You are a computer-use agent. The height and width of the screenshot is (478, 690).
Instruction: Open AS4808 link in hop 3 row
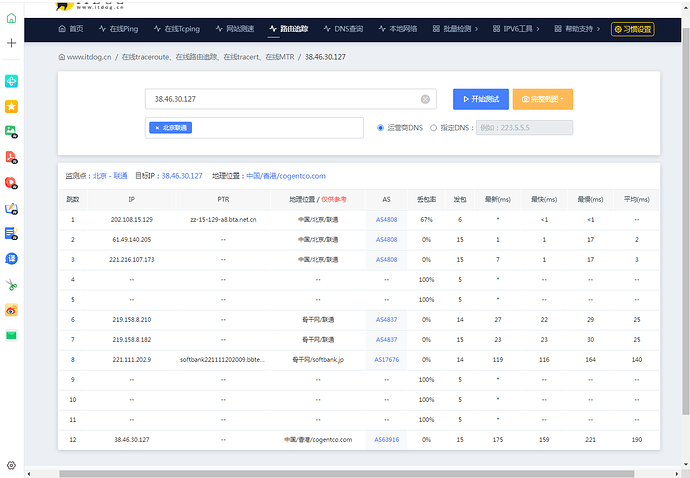(386, 260)
